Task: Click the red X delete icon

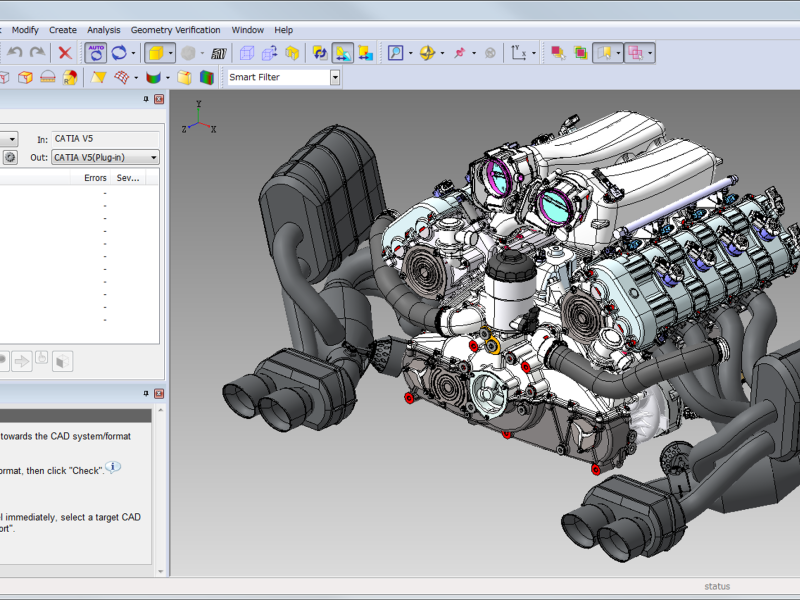Action: [x=65, y=53]
